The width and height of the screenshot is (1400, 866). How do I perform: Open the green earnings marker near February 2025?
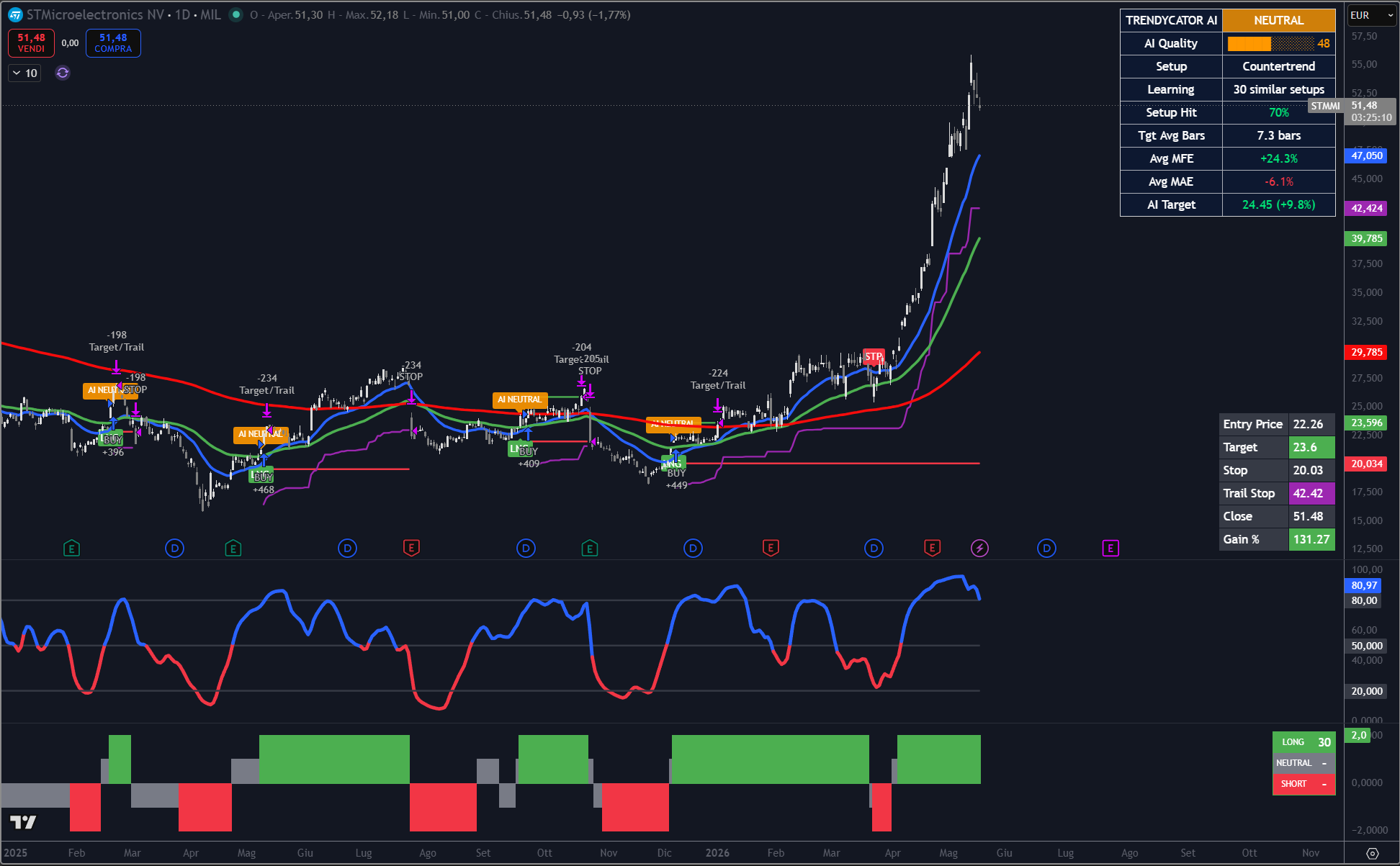point(71,549)
